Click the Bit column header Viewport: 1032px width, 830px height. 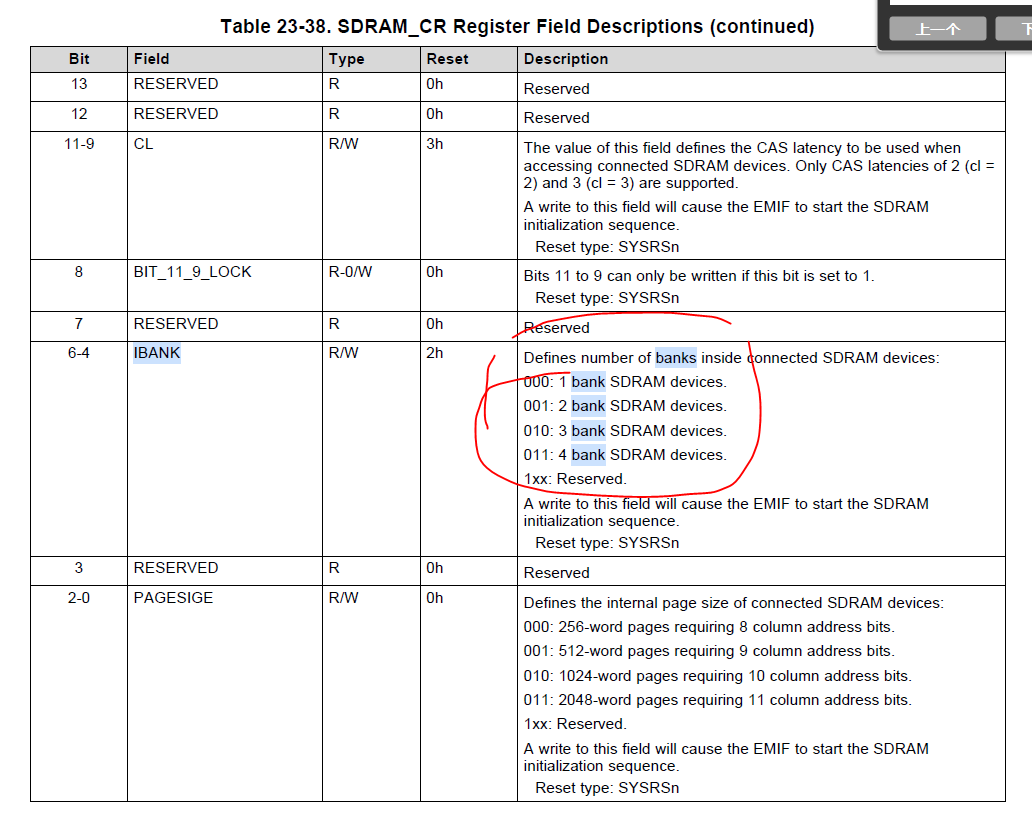[78, 59]
